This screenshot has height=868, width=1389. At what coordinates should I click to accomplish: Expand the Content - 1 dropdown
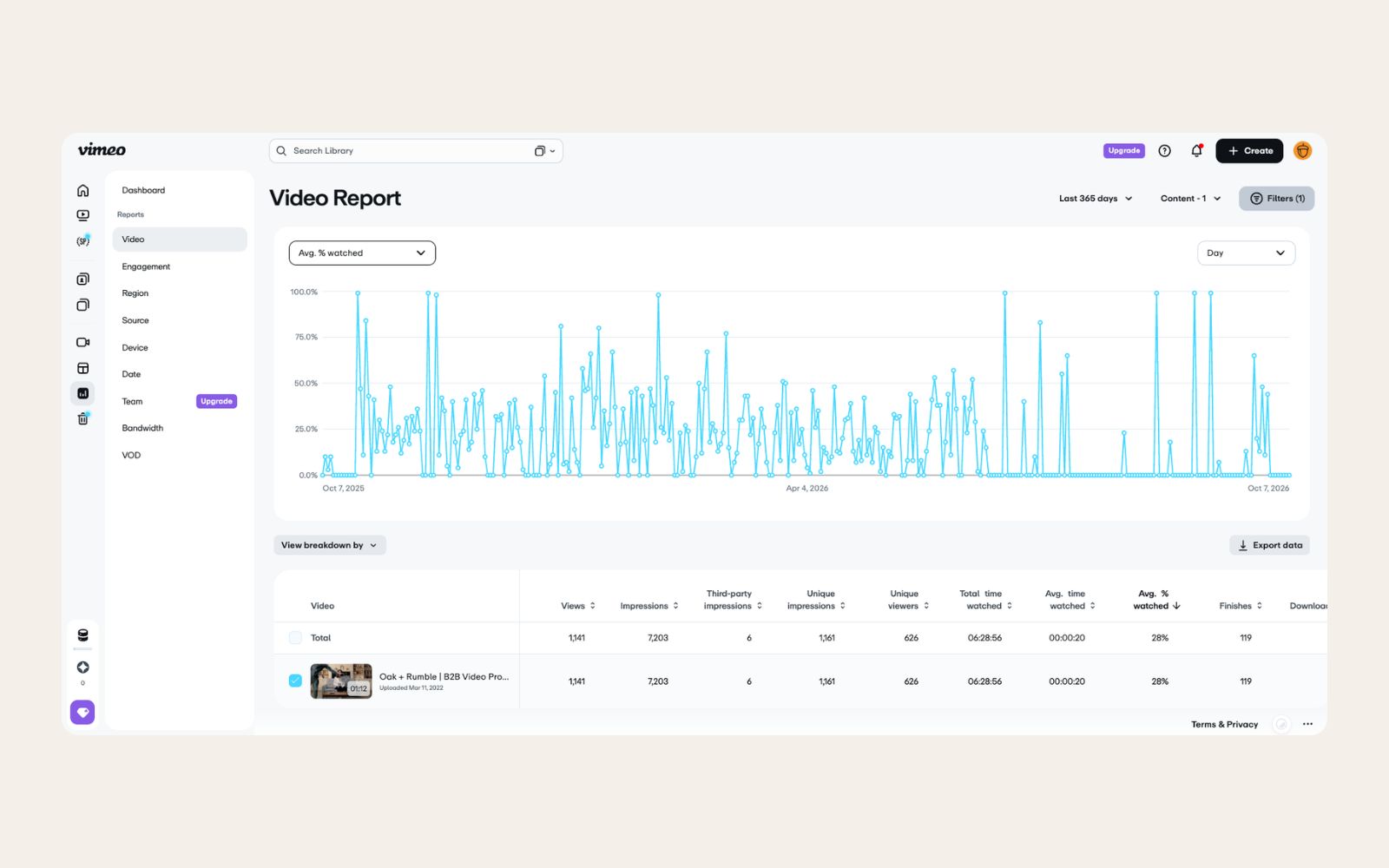(1190, 199)
